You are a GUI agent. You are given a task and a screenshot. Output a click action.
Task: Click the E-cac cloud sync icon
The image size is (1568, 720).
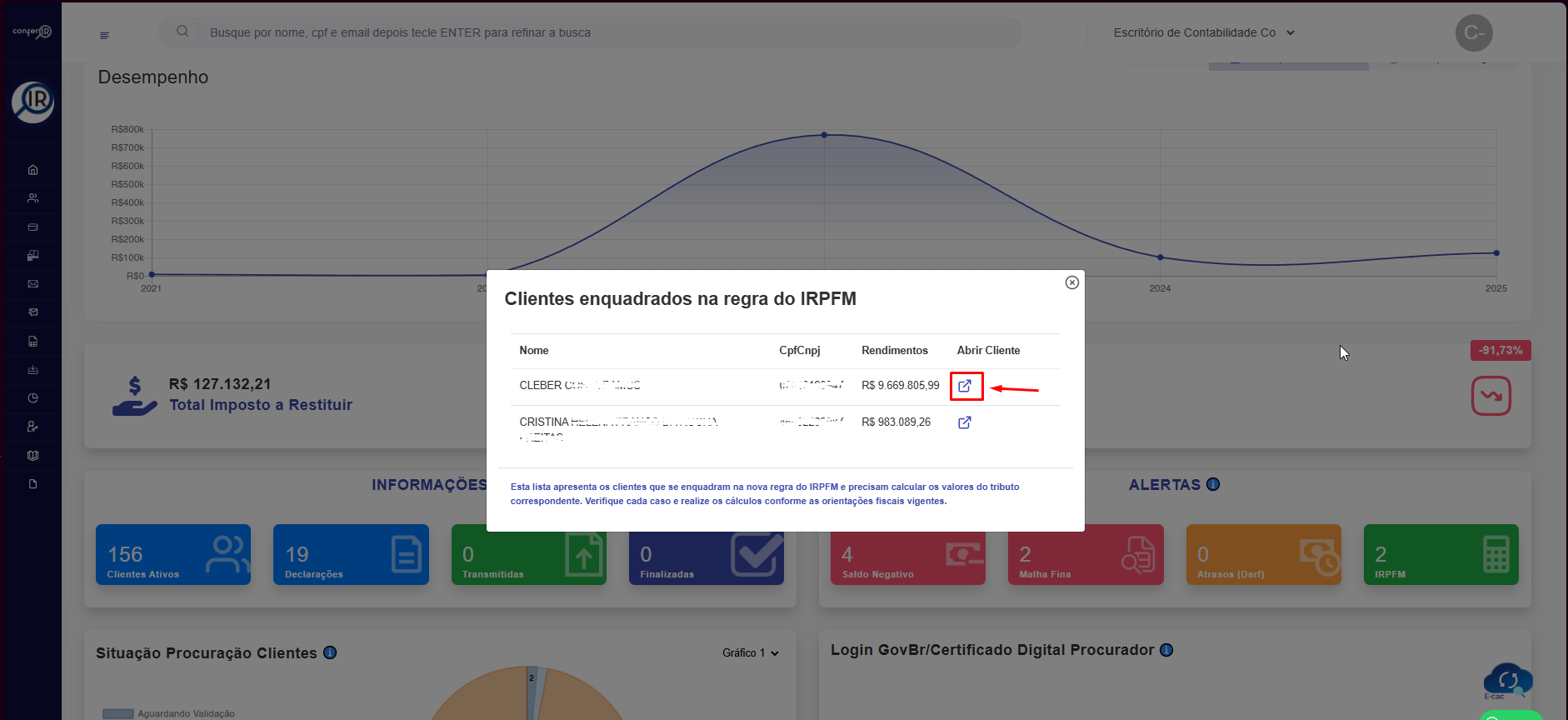click(x=1508, y=680)
